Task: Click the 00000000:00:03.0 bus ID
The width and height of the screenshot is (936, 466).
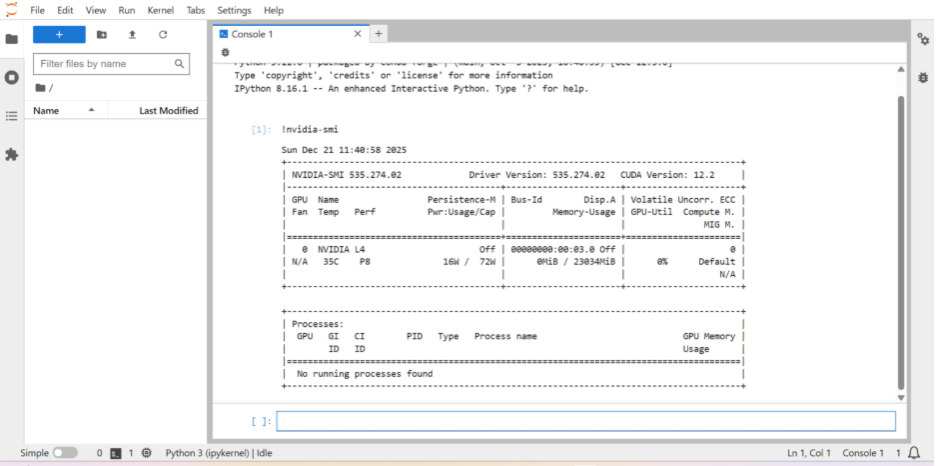Action: [x=553, y=249]
